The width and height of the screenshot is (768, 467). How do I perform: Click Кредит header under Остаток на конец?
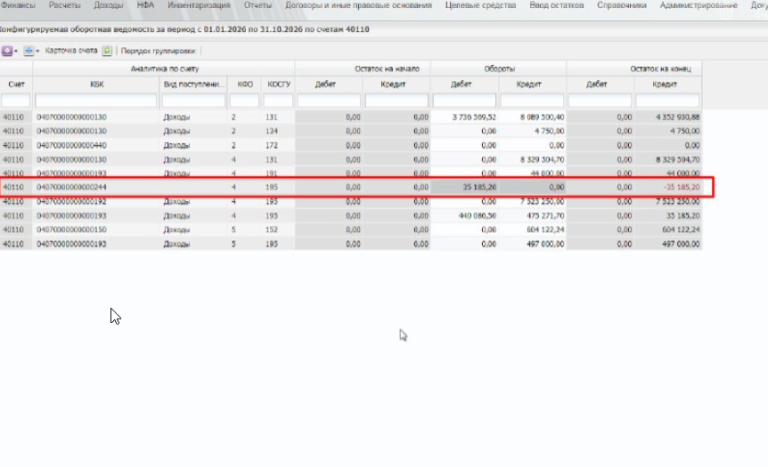[x=664, y=84]
